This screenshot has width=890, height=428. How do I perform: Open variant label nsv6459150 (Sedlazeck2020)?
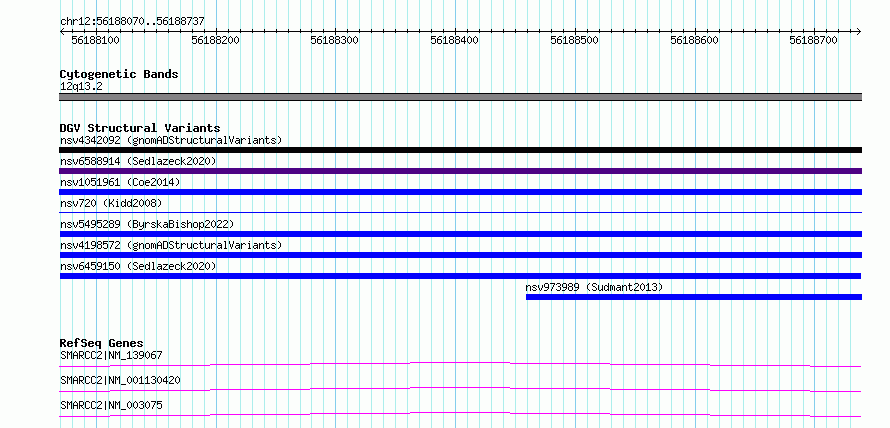[x=138, y=266]
